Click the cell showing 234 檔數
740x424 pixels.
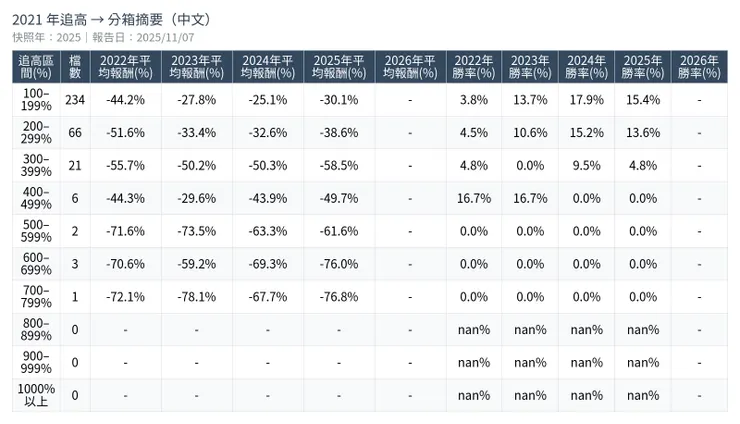coord(75,100)
